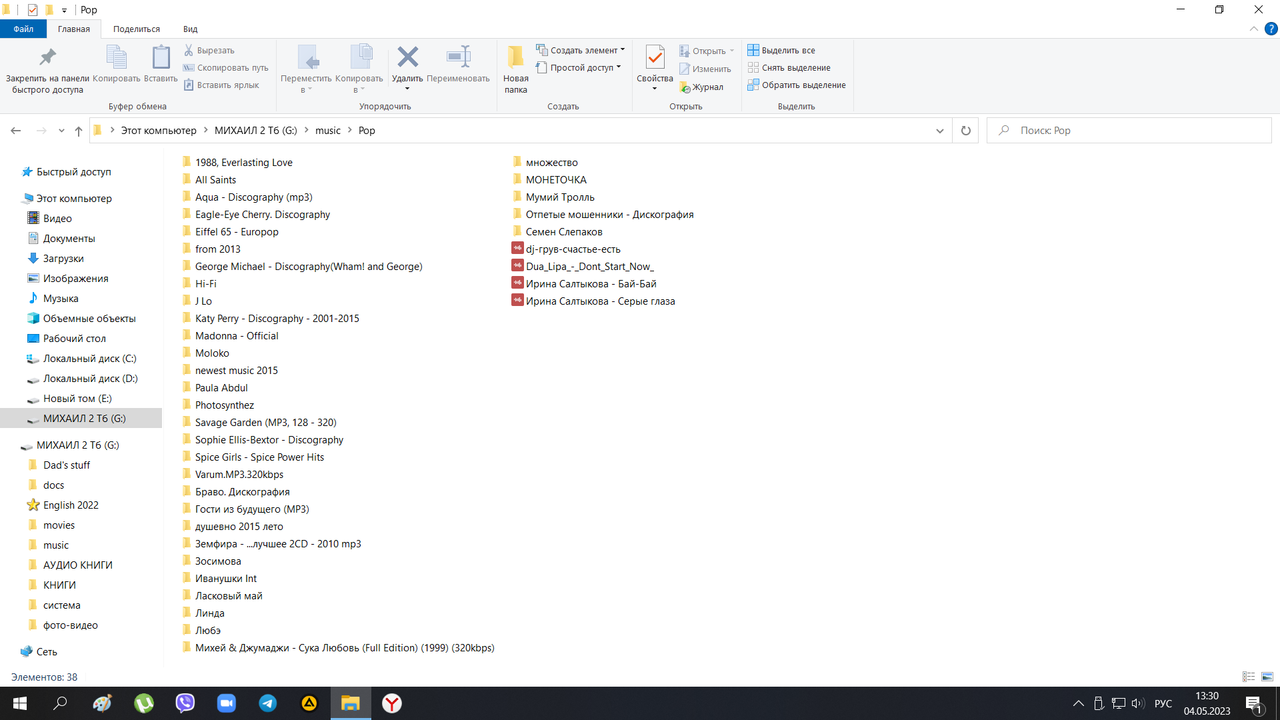1280x720 pixels.
Task: Open recent locations dropdown arrow
Action: [61, 131]
